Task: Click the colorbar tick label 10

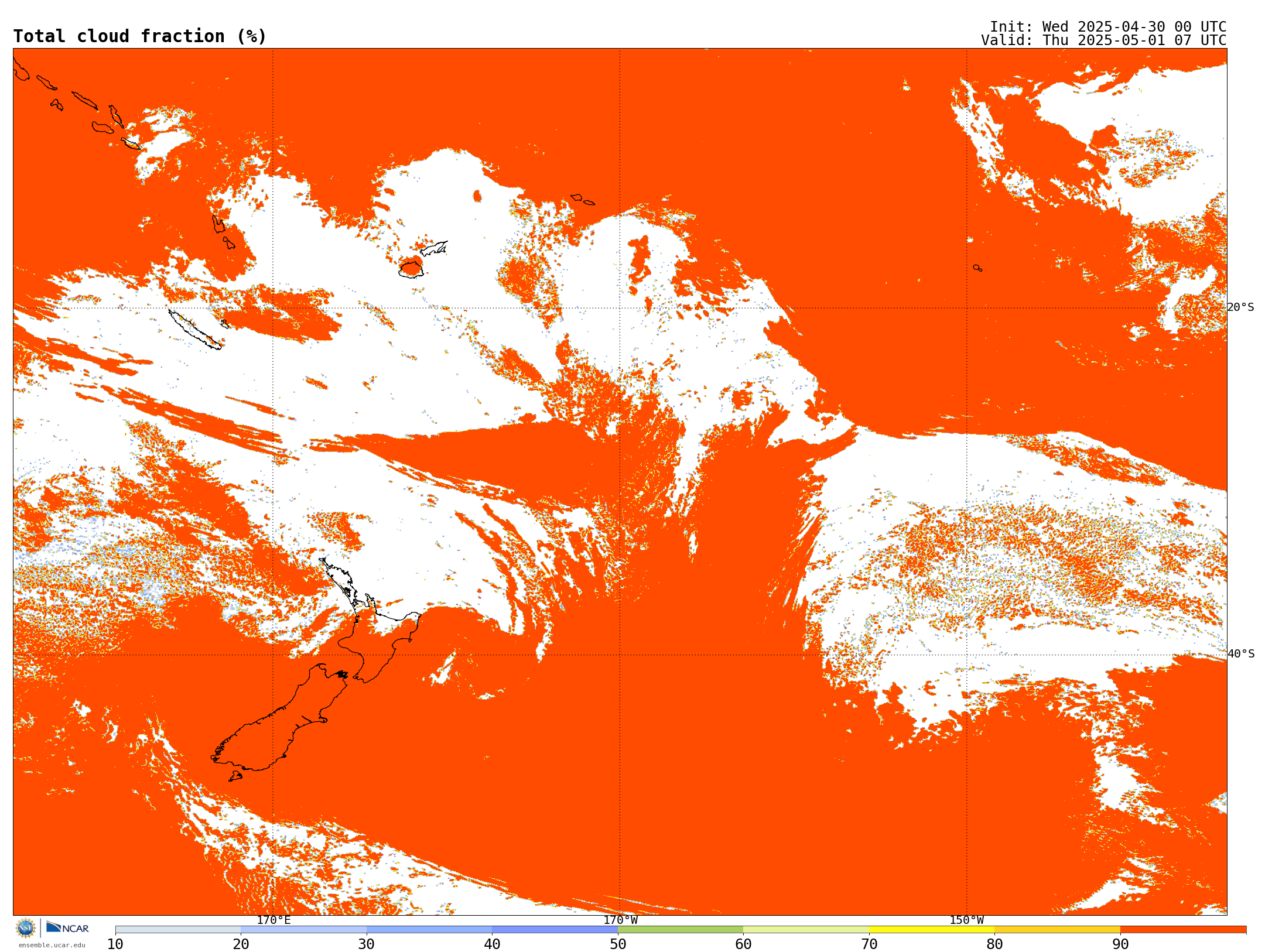Action: (x=115, y=944)
